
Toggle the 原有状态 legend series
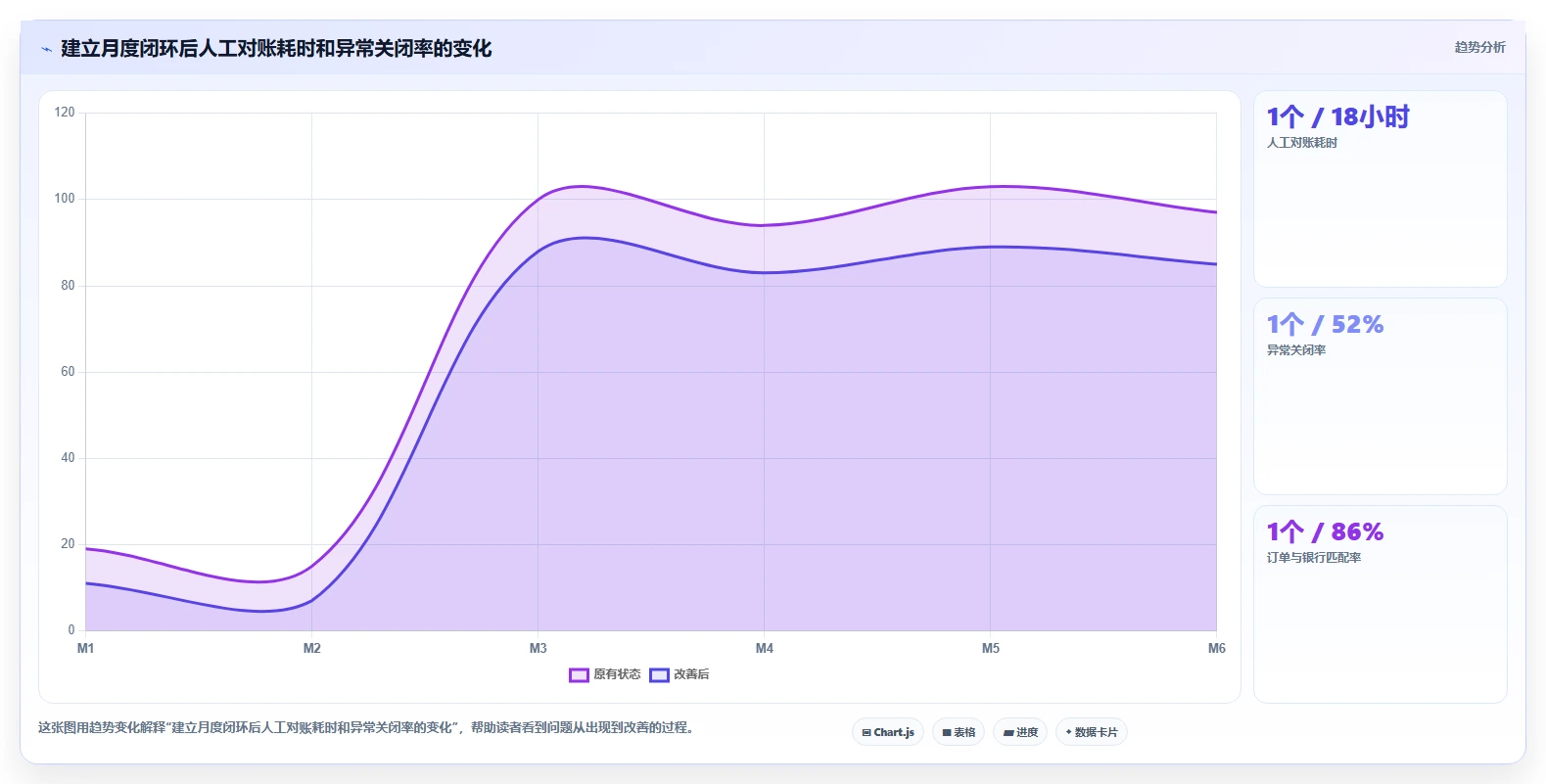point(605,674)
